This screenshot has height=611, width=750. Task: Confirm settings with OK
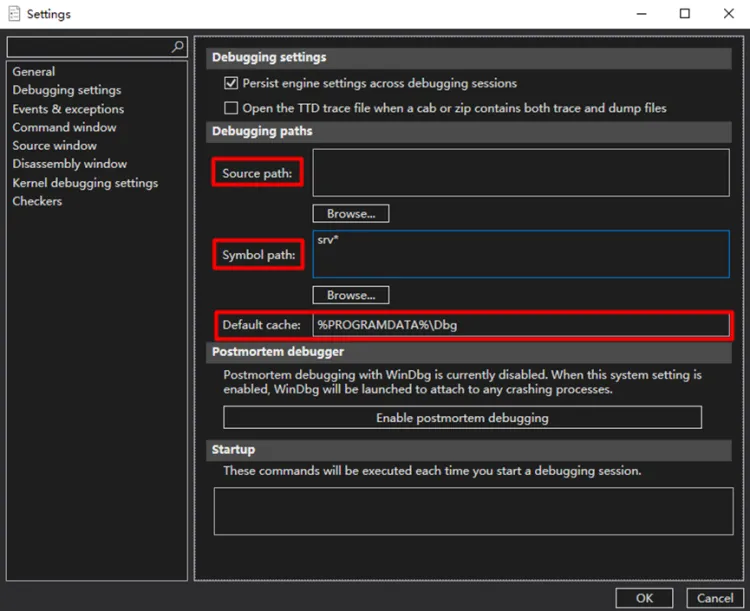[x=644, y=599]
